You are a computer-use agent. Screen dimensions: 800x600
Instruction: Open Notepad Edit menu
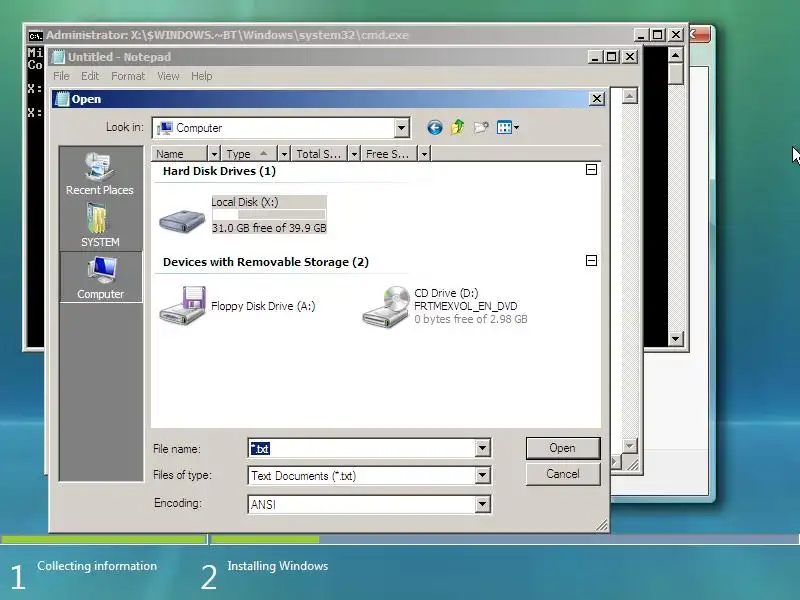pos(90,76)
